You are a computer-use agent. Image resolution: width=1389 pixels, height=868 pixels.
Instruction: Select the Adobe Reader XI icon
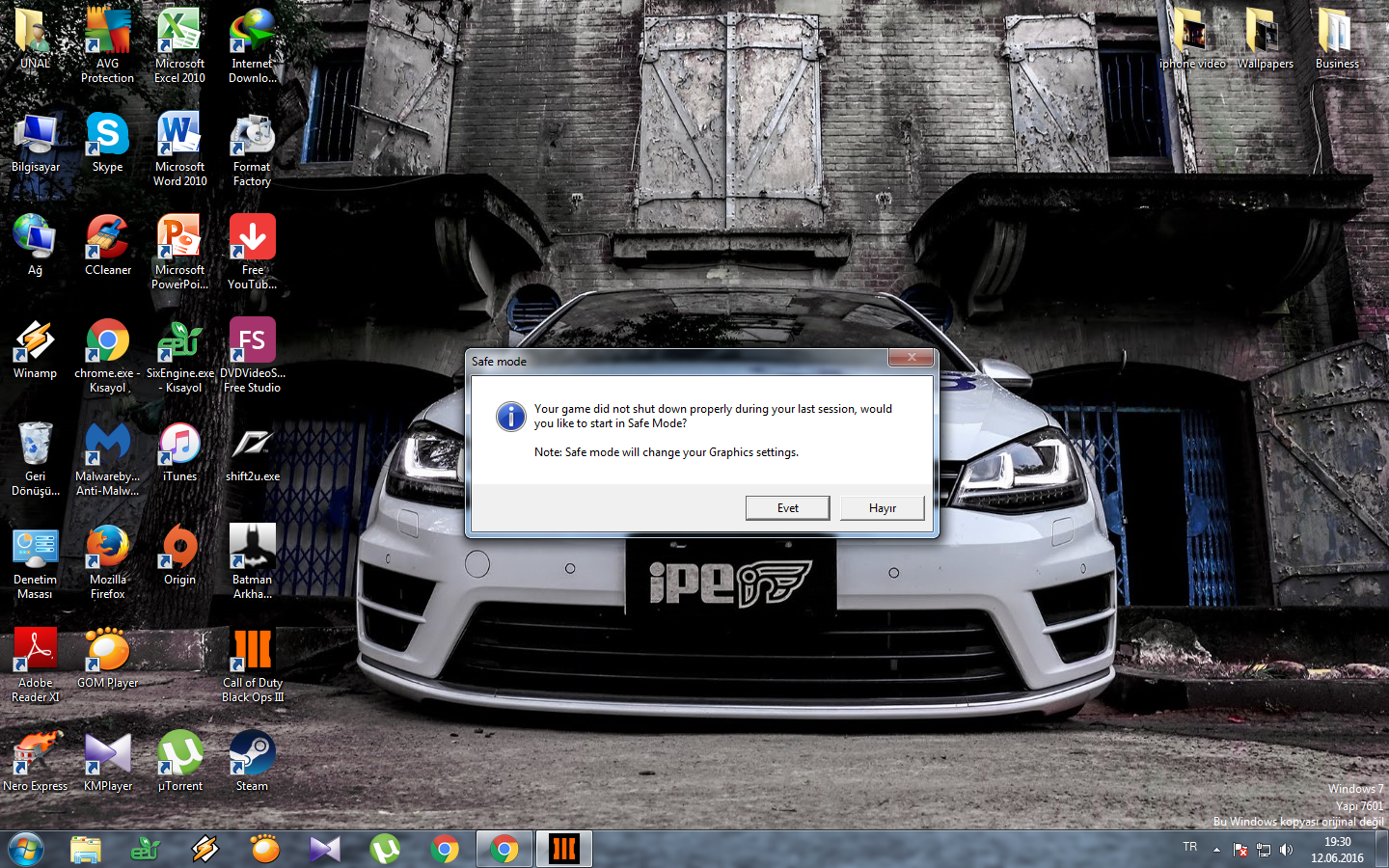(35, 665)
